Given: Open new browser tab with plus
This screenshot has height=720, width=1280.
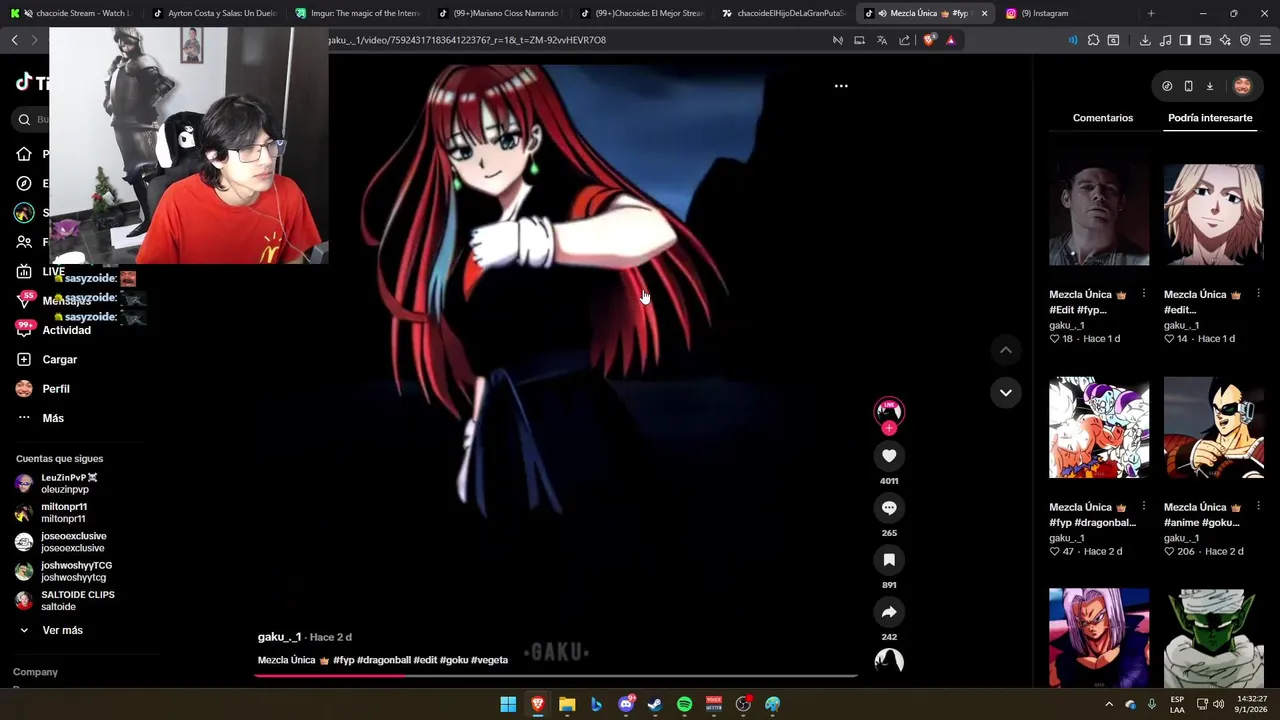Looking at the screenshot, I should [1151, 13].
